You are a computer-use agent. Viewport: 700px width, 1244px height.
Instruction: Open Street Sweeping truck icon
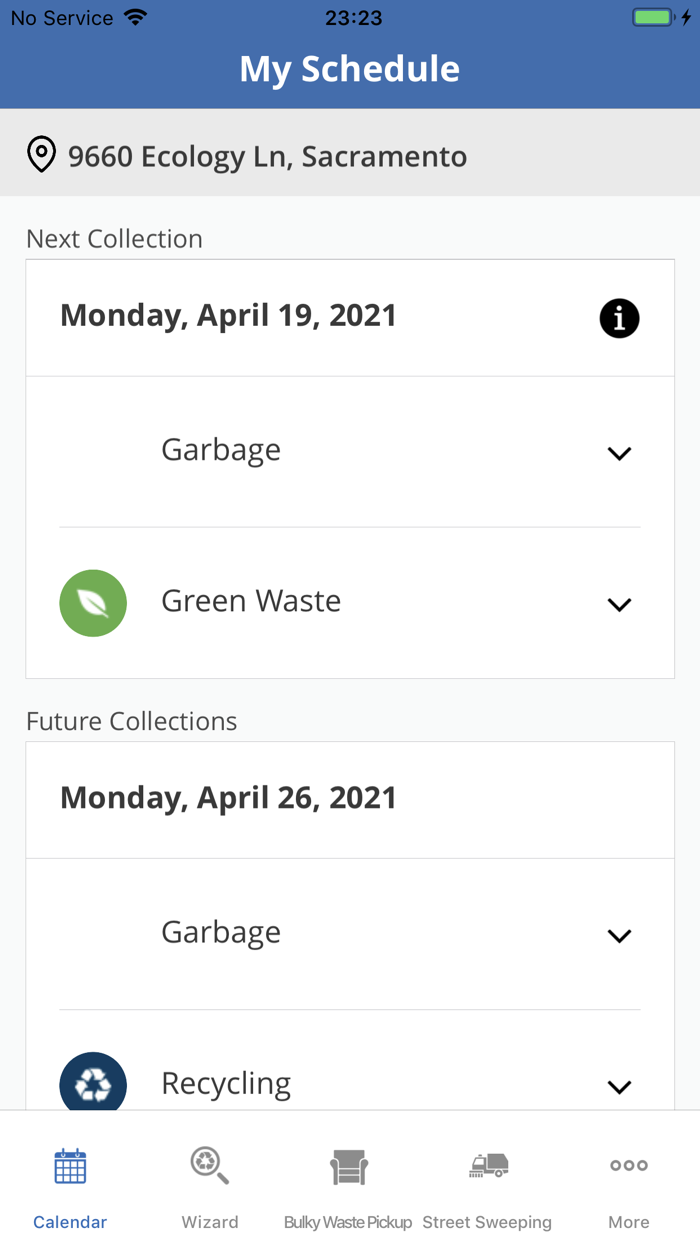(x=487, y=1165)
